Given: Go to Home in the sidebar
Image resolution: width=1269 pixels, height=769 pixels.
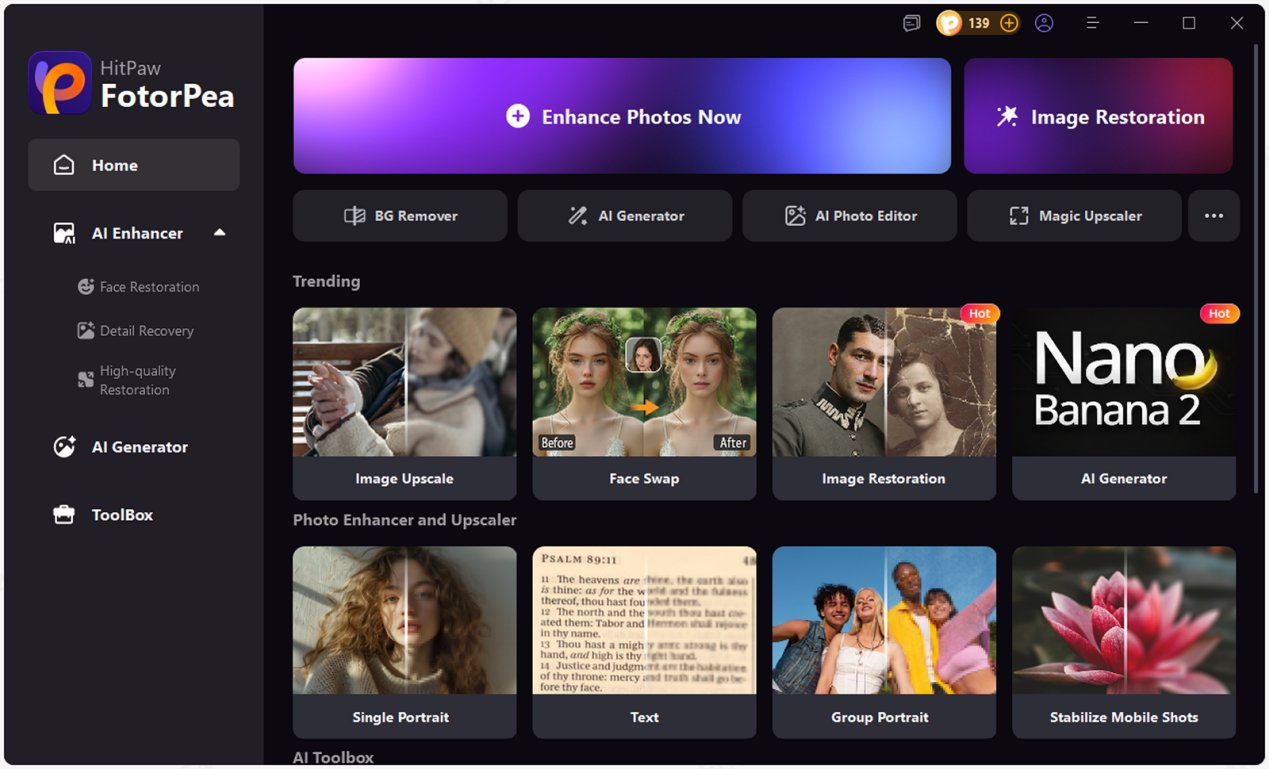Looking at the screenshot, I should 134,165.
